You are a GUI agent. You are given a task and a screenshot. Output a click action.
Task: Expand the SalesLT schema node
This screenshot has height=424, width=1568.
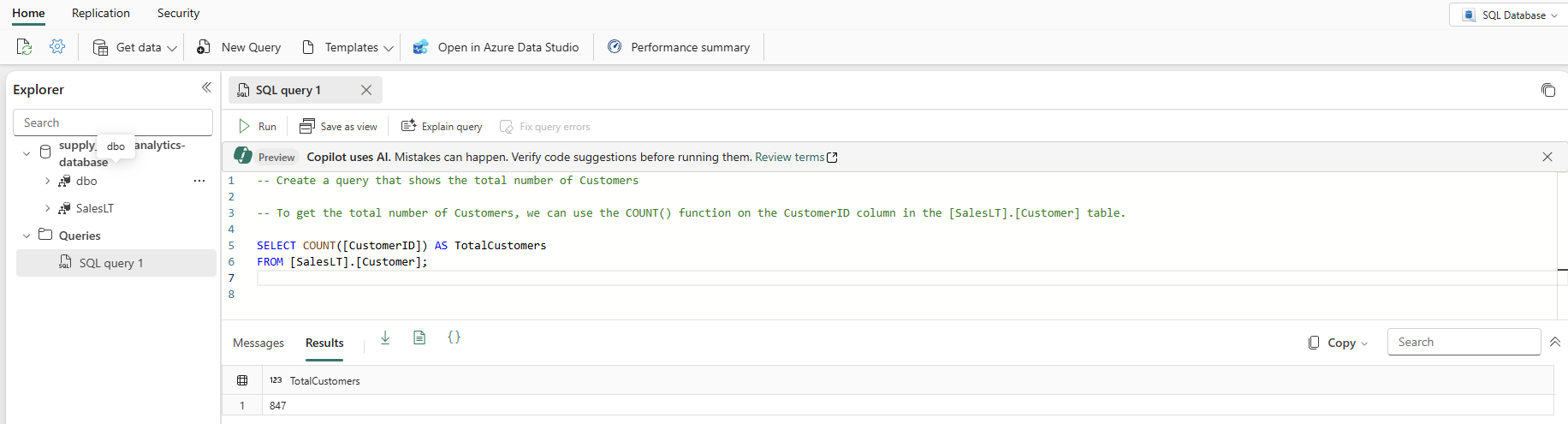coord(47,209)
